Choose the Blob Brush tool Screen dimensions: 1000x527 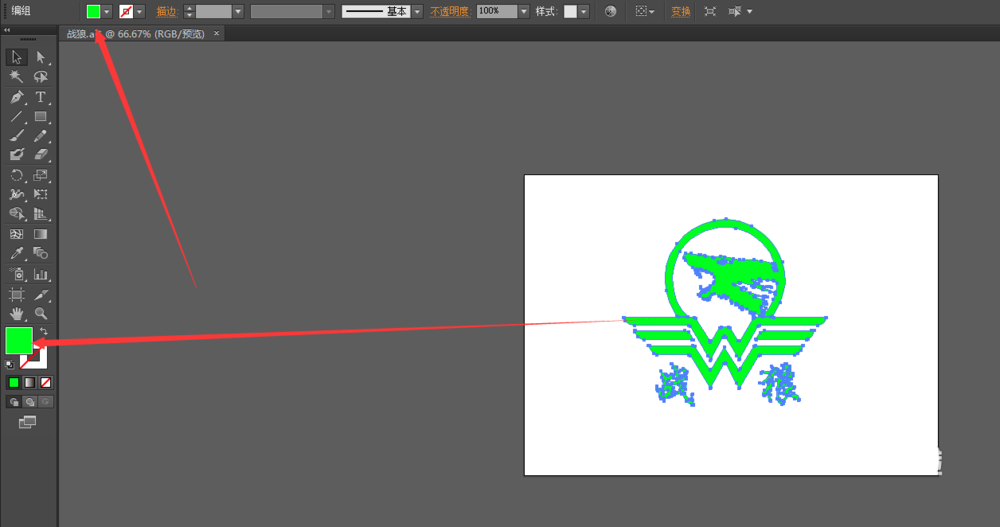16,155
